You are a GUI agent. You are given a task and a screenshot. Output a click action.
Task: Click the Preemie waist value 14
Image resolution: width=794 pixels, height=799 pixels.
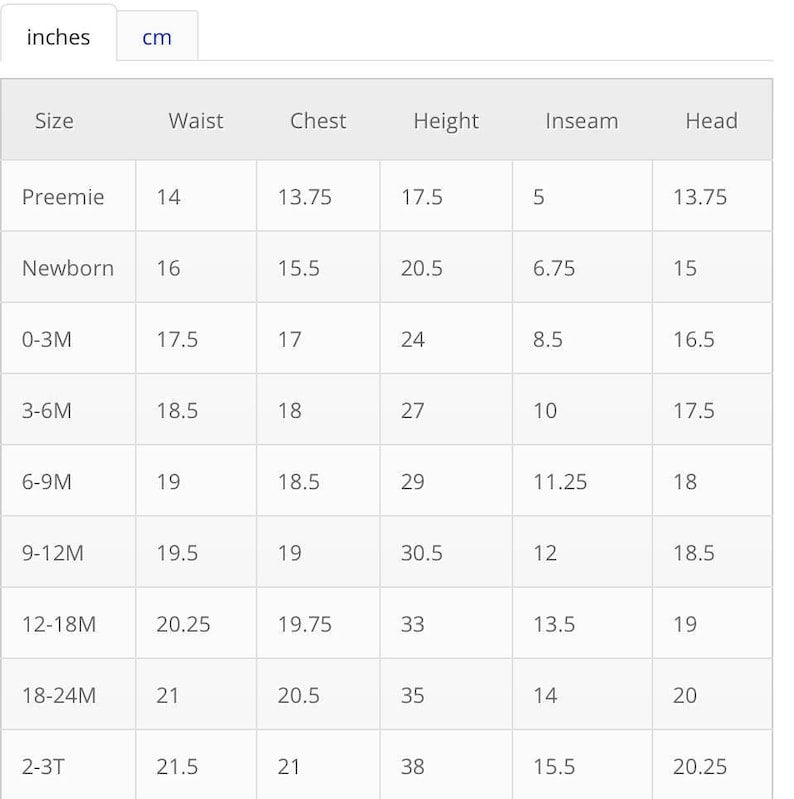pos(169,197)
